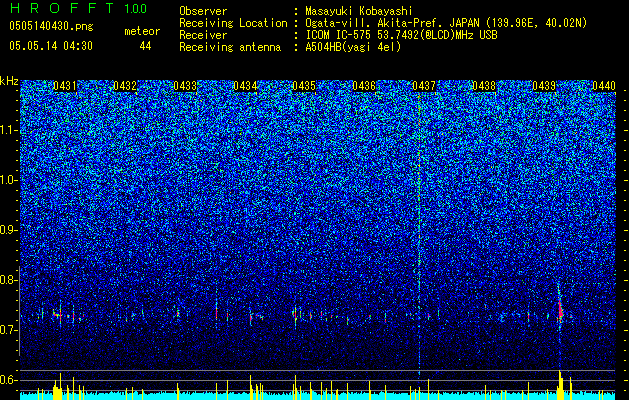The width and height of the screenshot is (629, 400).
Task: Click the 0431 time marker
Action: [65, 86]
